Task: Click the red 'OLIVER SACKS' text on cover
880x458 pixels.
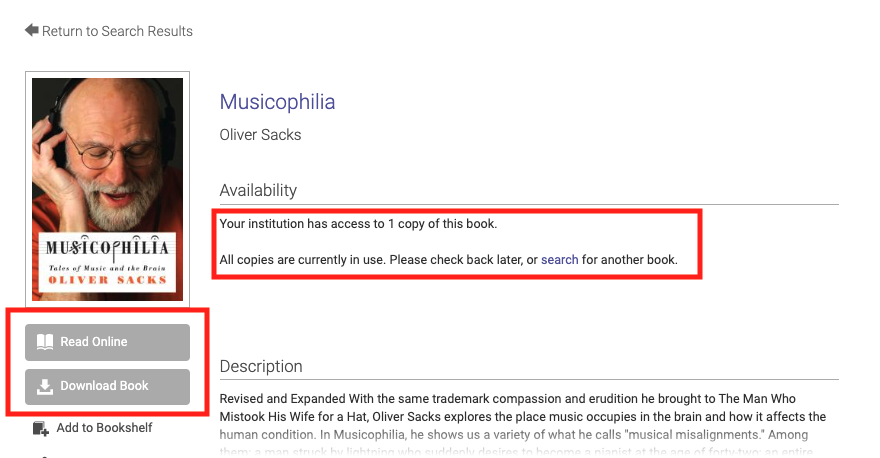Action: [107, 283]
